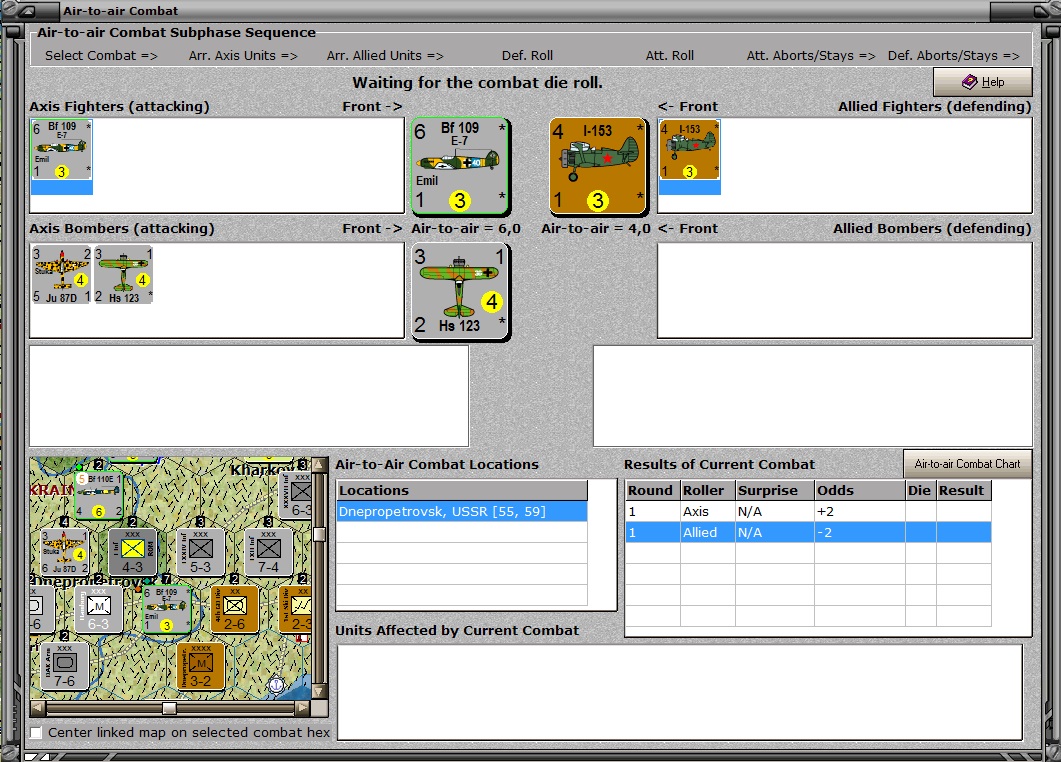
Task: Click the Units Affected by Current Combat box
Action: [x=679, y=692]
